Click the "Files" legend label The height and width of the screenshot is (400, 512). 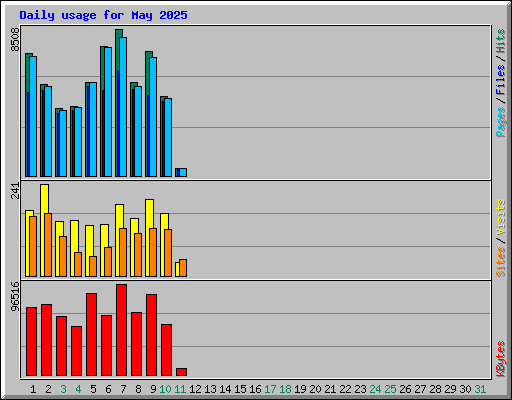(x=500, y=79)
